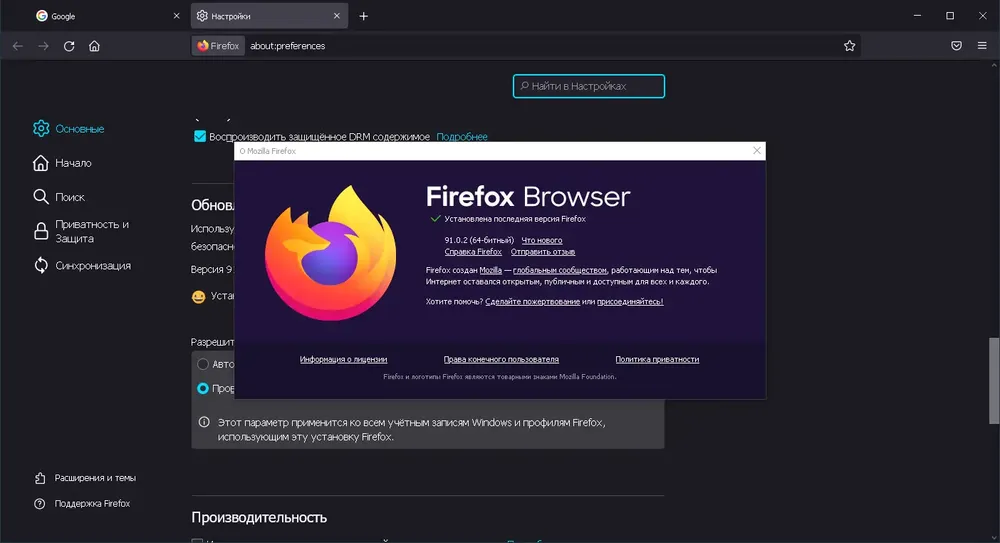
Task: Click the settings page vertical scrollbar thumb
Action: point(994,381)
